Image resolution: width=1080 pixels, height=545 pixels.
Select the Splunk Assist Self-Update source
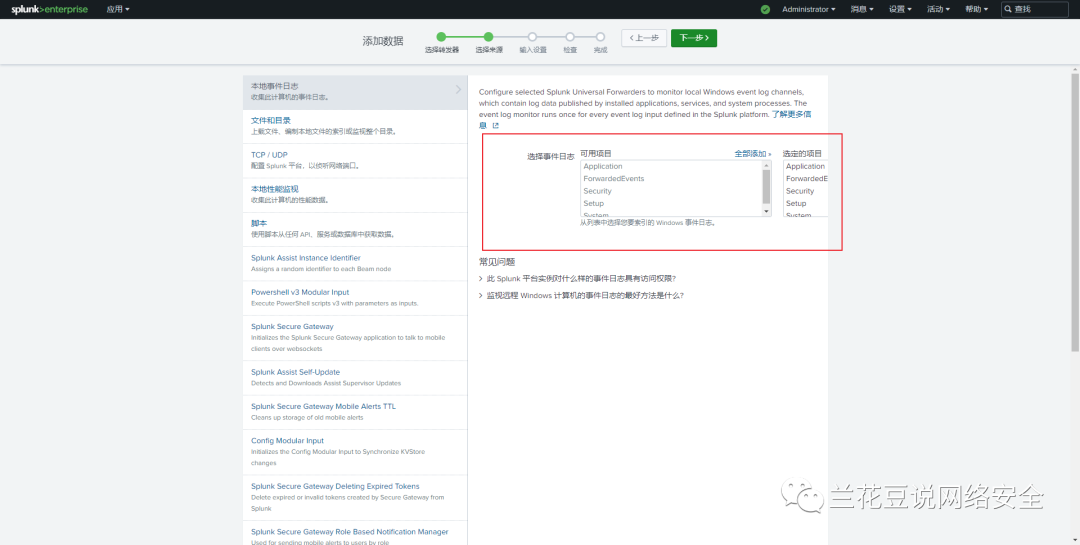point(355,378)
